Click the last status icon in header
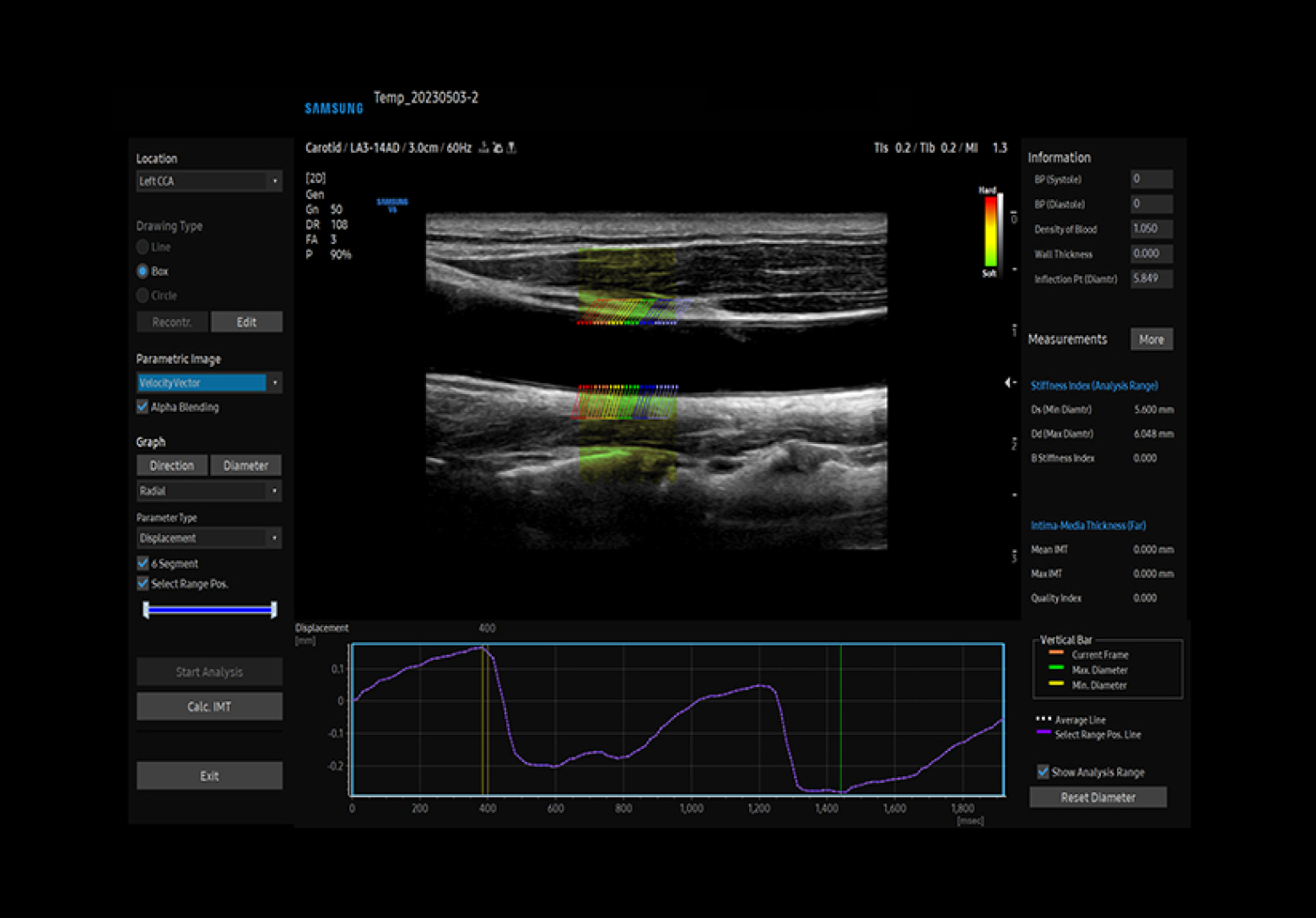 511,148
